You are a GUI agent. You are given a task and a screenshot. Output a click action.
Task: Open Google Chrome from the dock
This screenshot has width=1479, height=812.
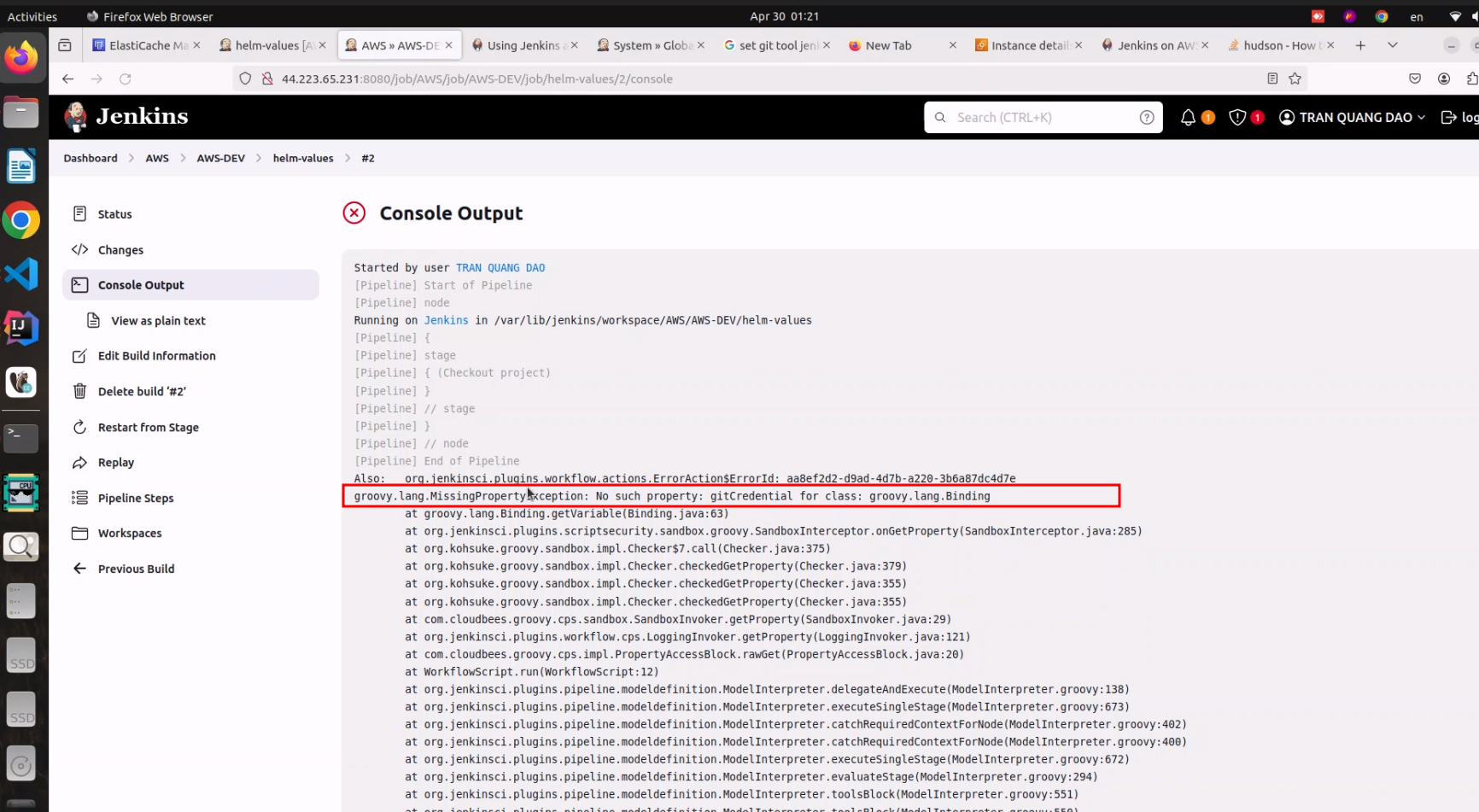[x=21, y=220]
